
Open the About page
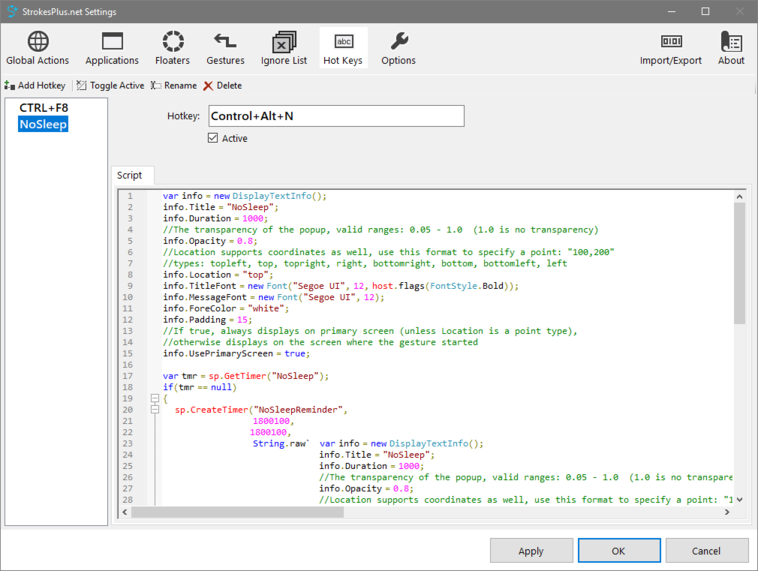point(731,48)
